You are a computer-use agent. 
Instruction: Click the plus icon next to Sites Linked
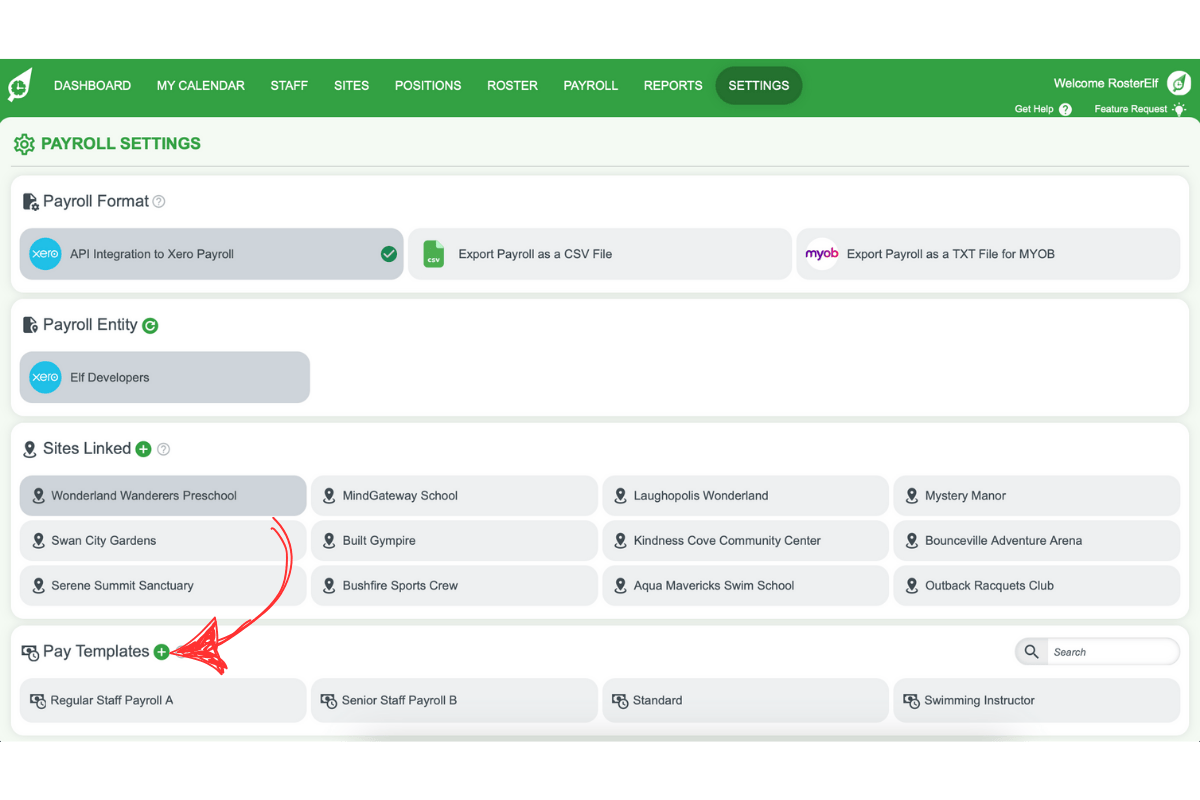144,448
